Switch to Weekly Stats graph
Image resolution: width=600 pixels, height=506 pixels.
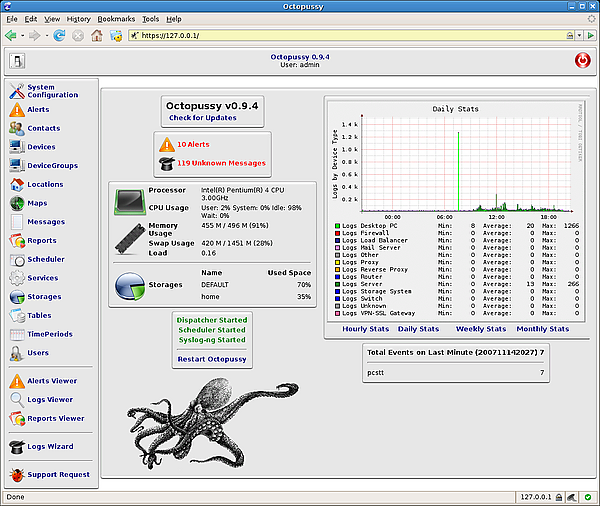coord(480,329)
